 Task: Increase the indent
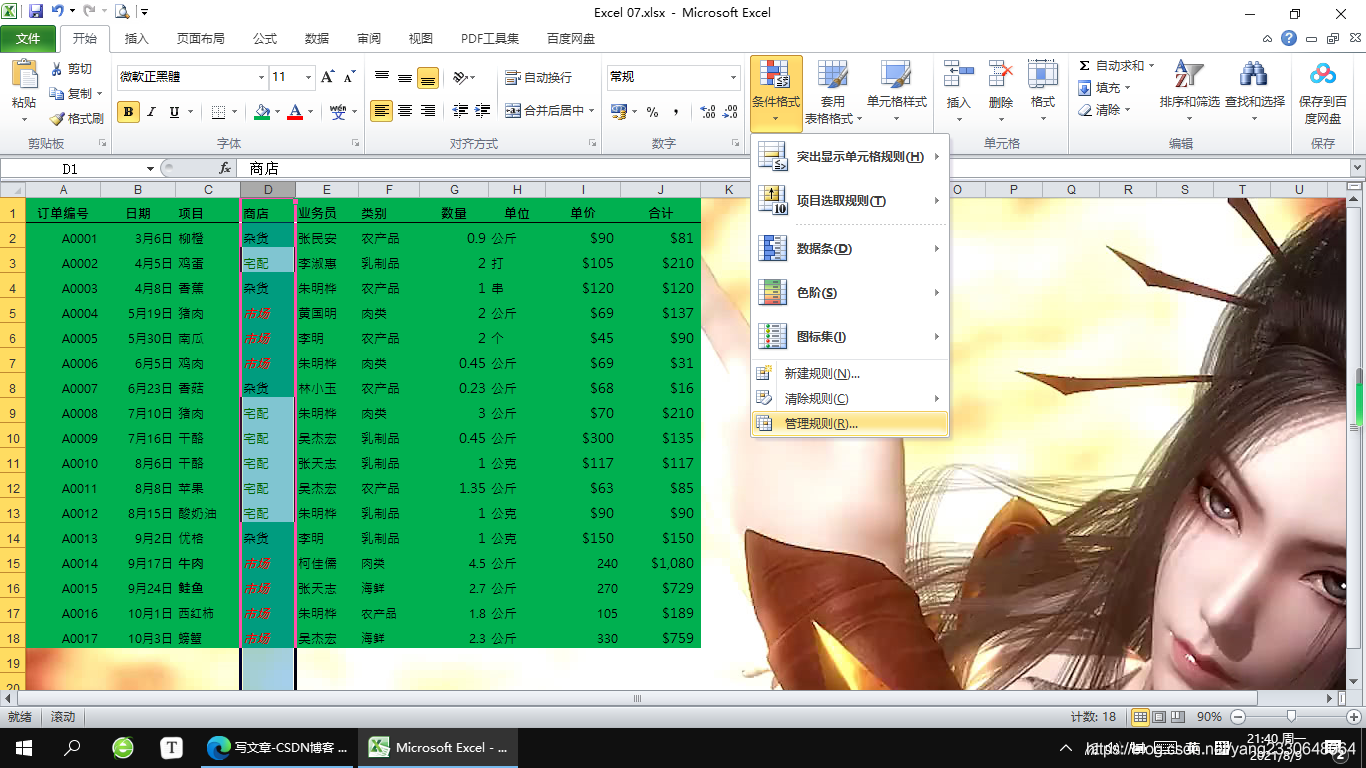click(483, 111)
